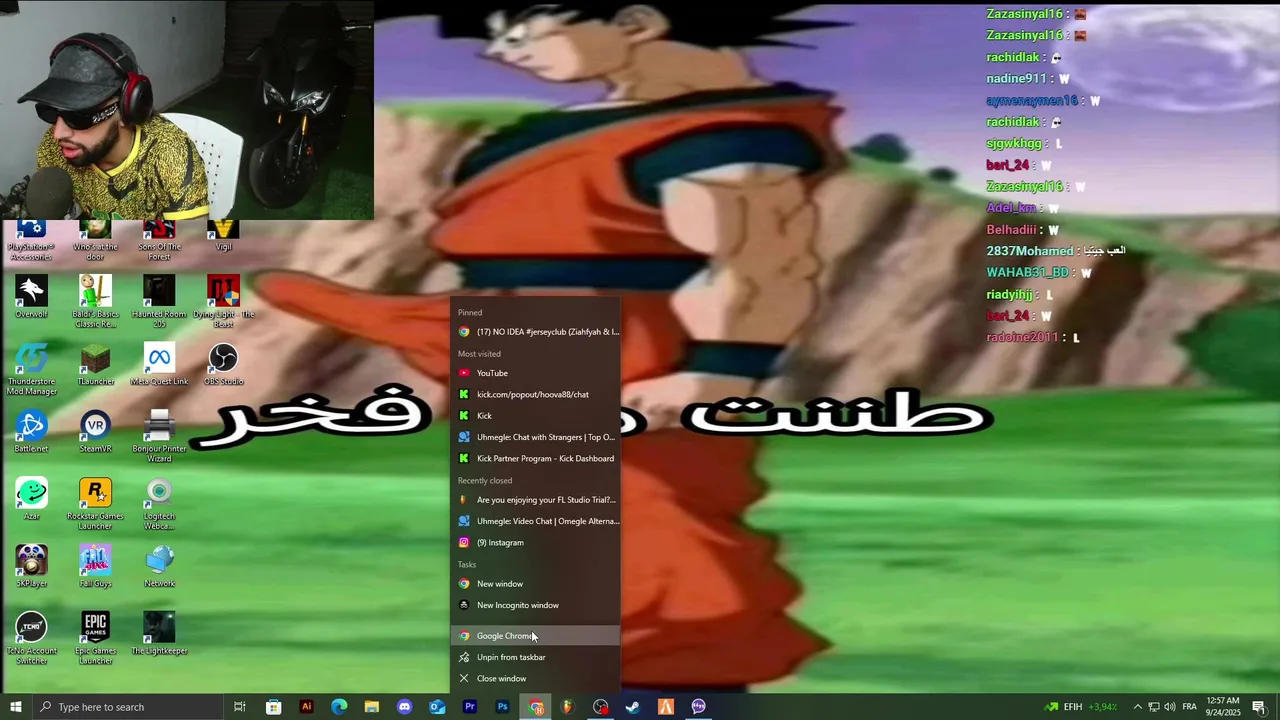Open Haunted Room 205 desktop shortcut
This screenshot has height=720, width=1280.
pos(159,302)
